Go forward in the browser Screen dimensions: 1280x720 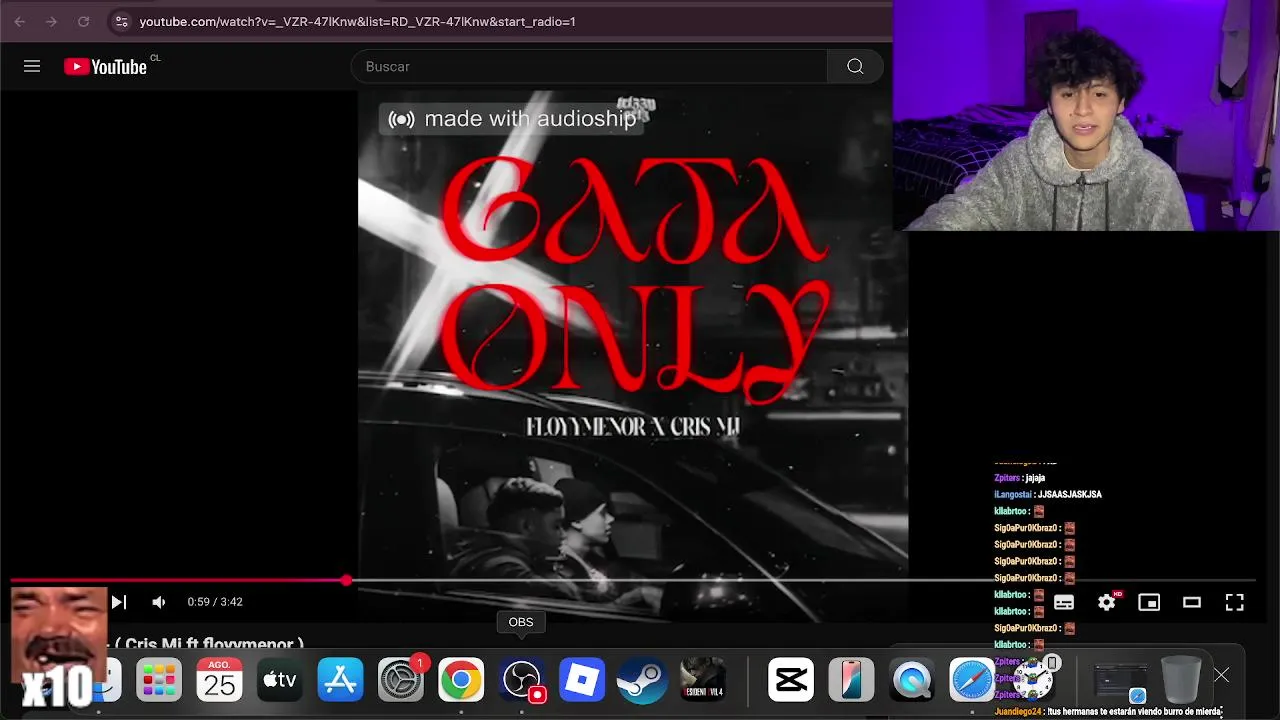coord(52,21)
